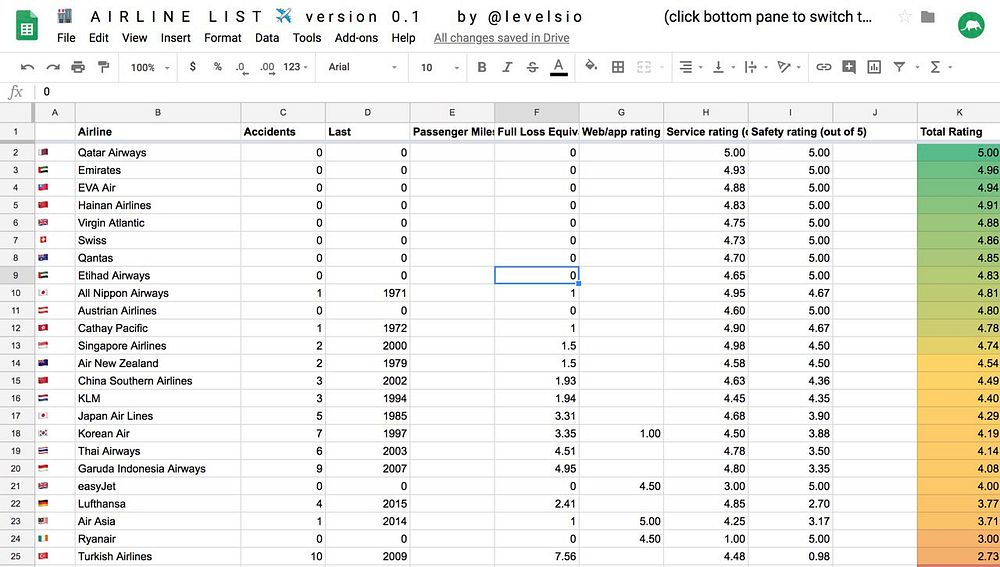Click the Insert chart icon
This screenshot has width=1000, height=567.
click(874, 67)
